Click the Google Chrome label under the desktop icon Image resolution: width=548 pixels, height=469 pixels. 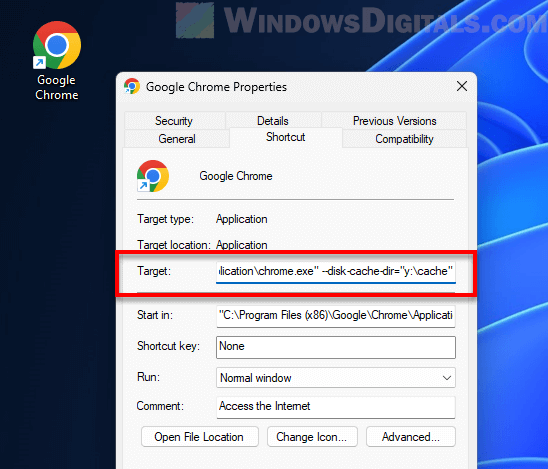point(57,87)
